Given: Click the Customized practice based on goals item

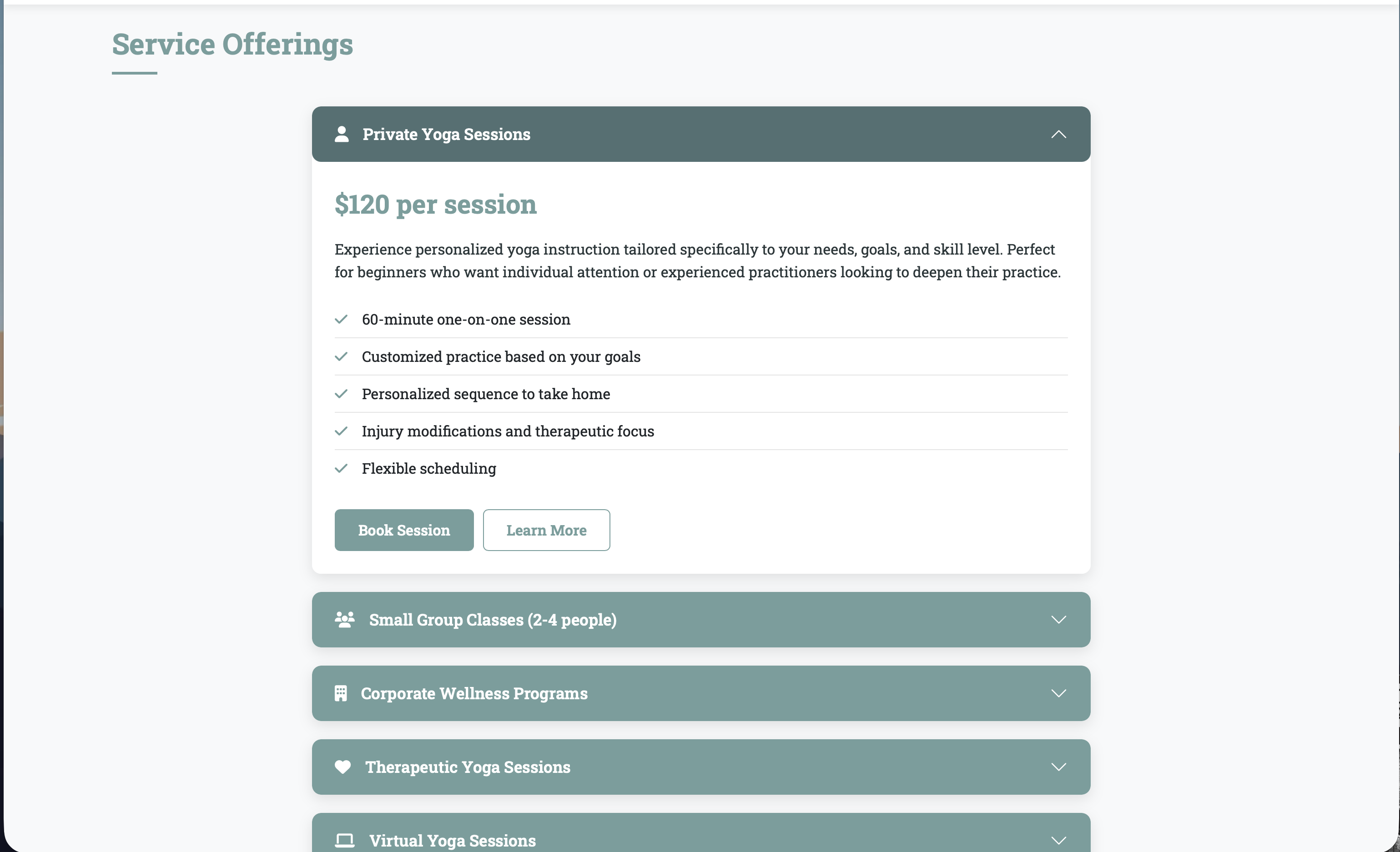Looking at the screenshot, I should coord(501,357).
